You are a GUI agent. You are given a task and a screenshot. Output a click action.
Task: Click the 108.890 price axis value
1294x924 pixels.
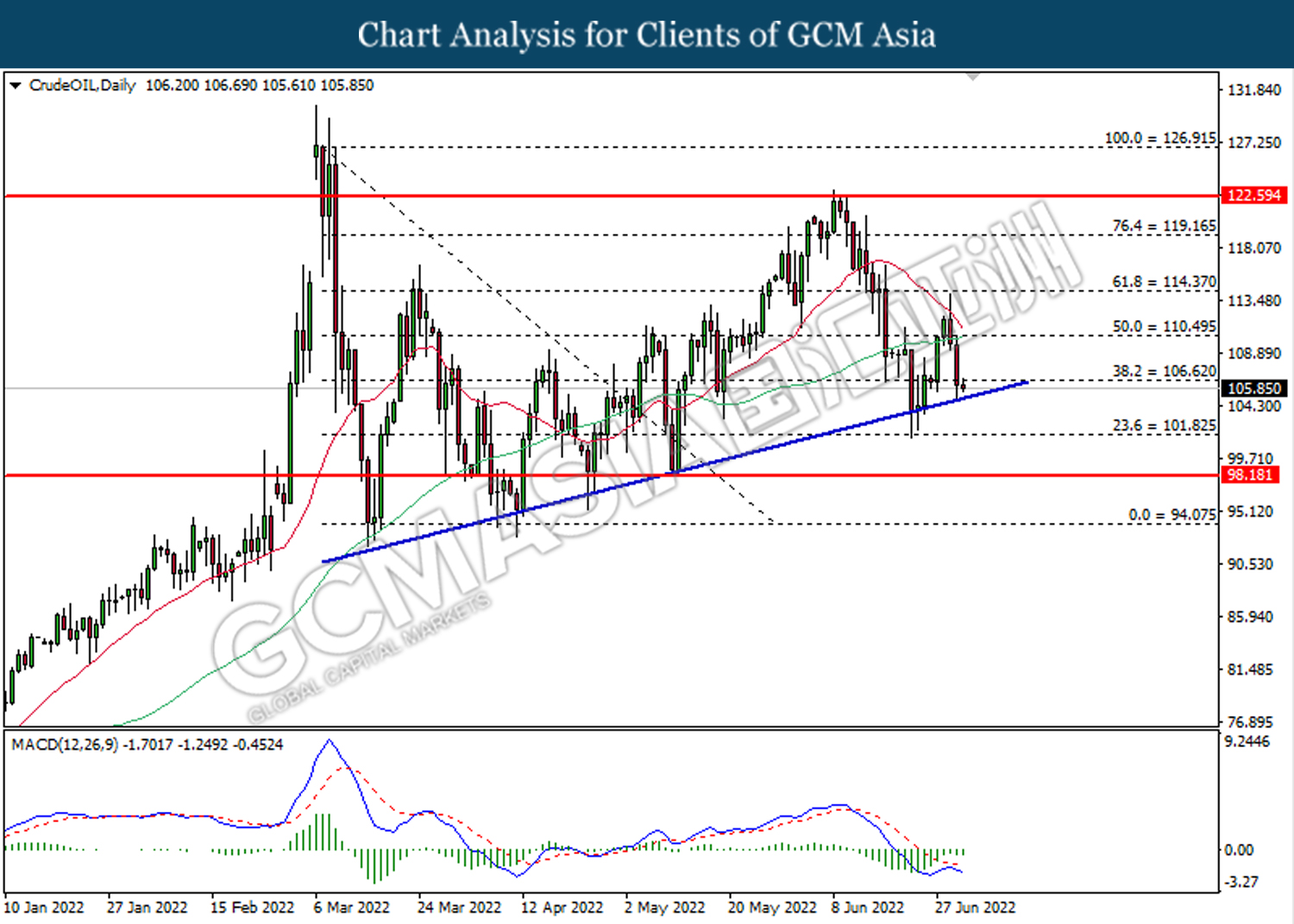tap(1254, 353)
